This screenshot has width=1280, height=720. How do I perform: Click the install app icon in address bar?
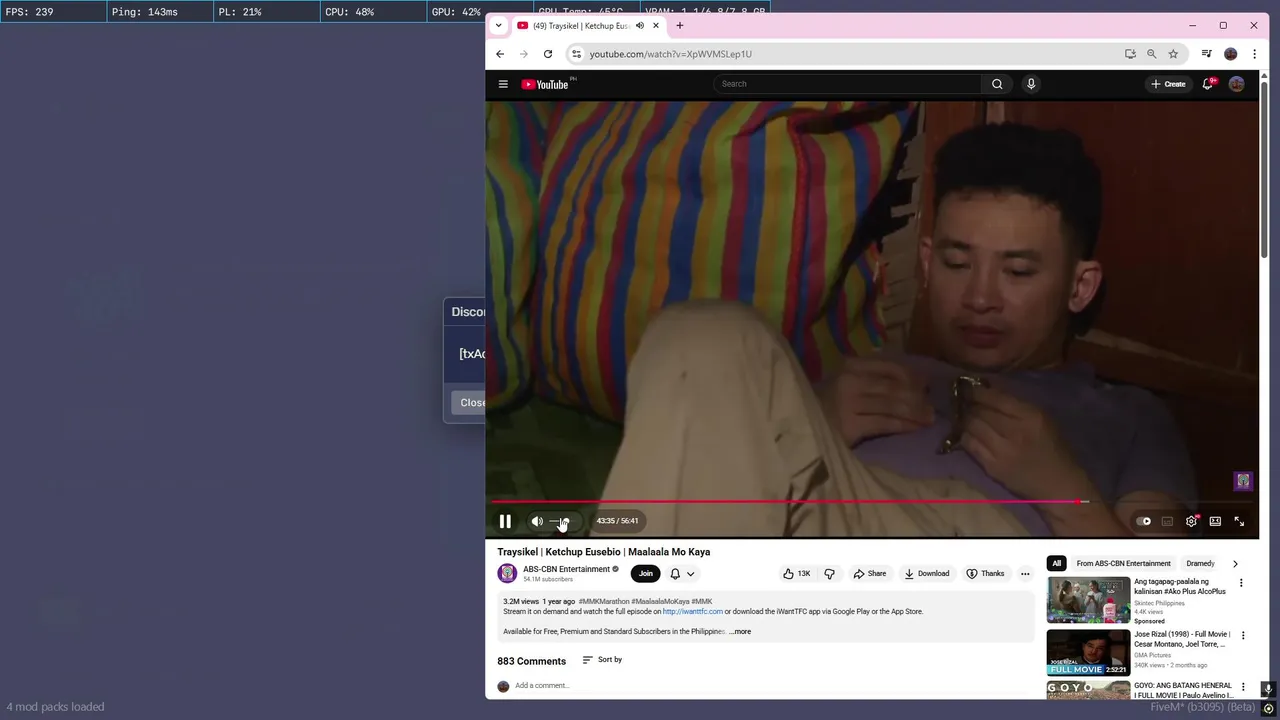click(x=1130, y=54)
